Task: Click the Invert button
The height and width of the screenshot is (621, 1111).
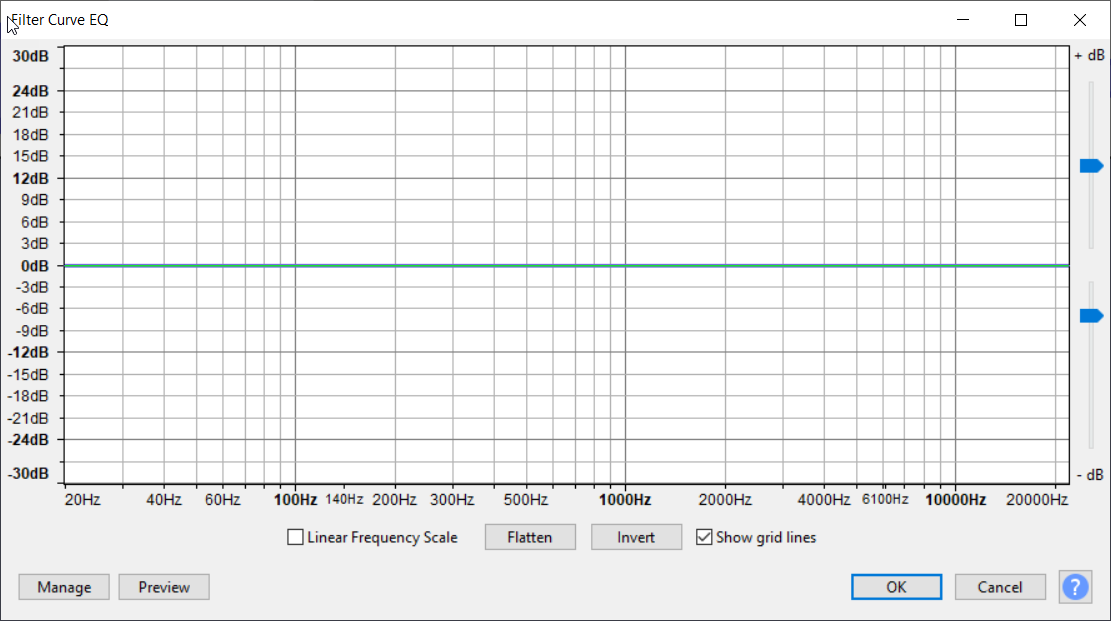Action: [x=636, y=537]
